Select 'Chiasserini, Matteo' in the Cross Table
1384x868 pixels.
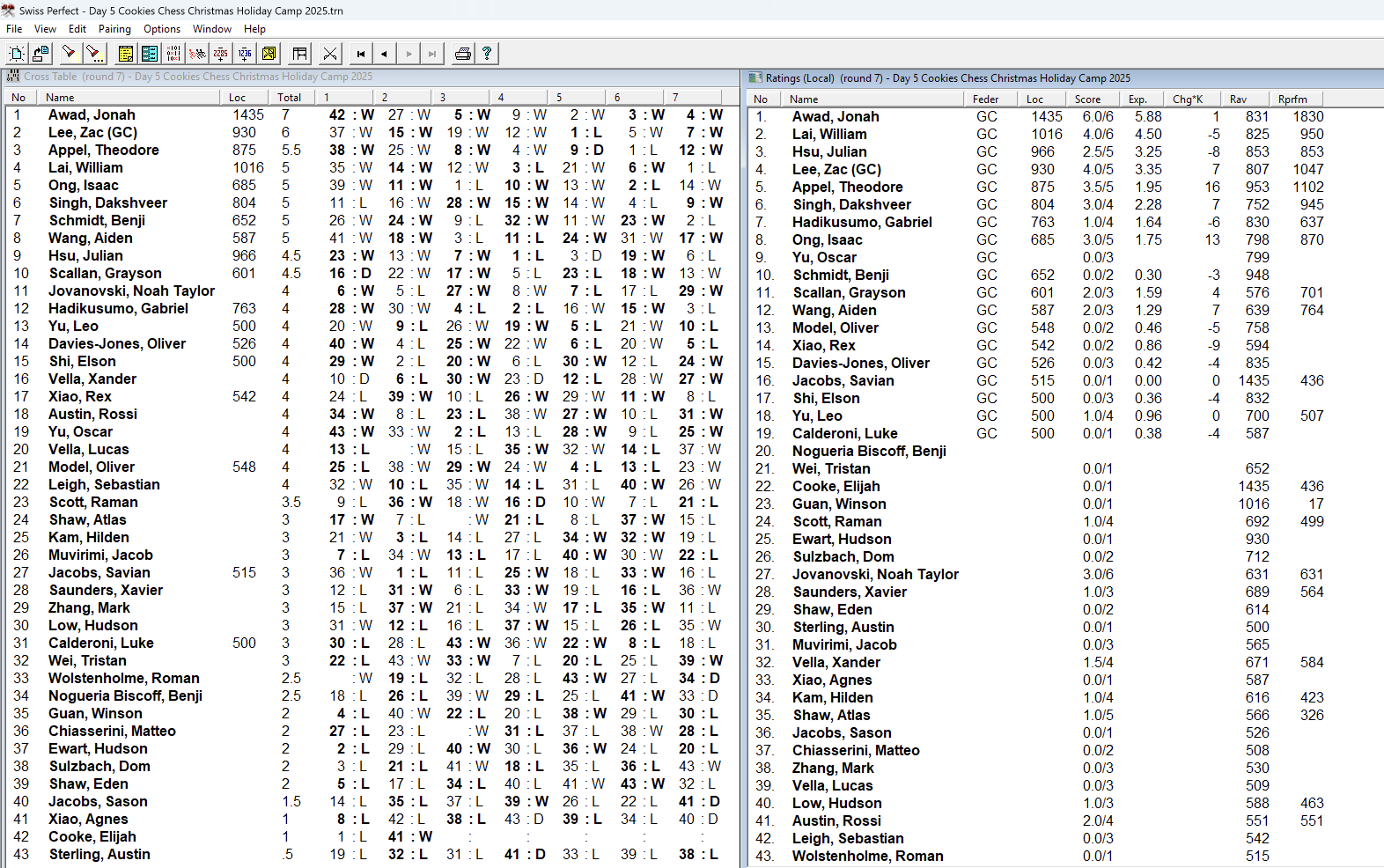tap(112, 731)
